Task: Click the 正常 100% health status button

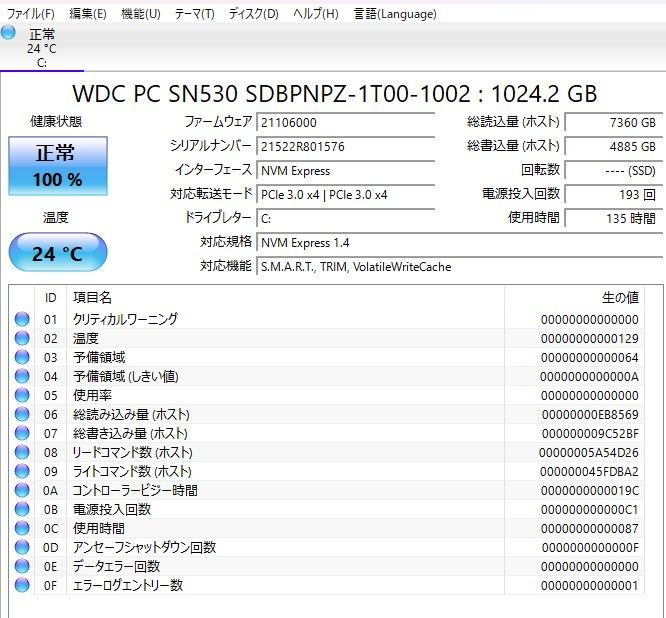Action: (x=58, y=166)
